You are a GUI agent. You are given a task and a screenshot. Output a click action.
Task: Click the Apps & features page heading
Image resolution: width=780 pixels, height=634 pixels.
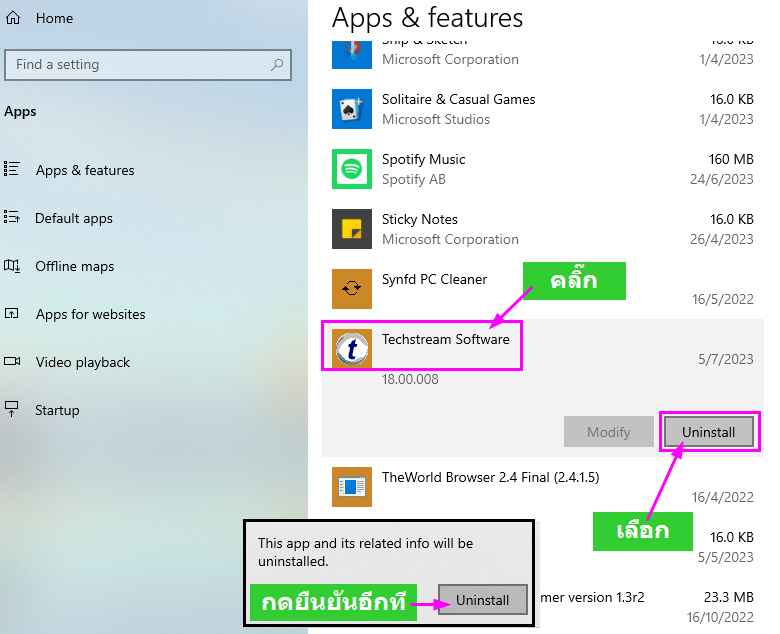click(x=427, y=18)
